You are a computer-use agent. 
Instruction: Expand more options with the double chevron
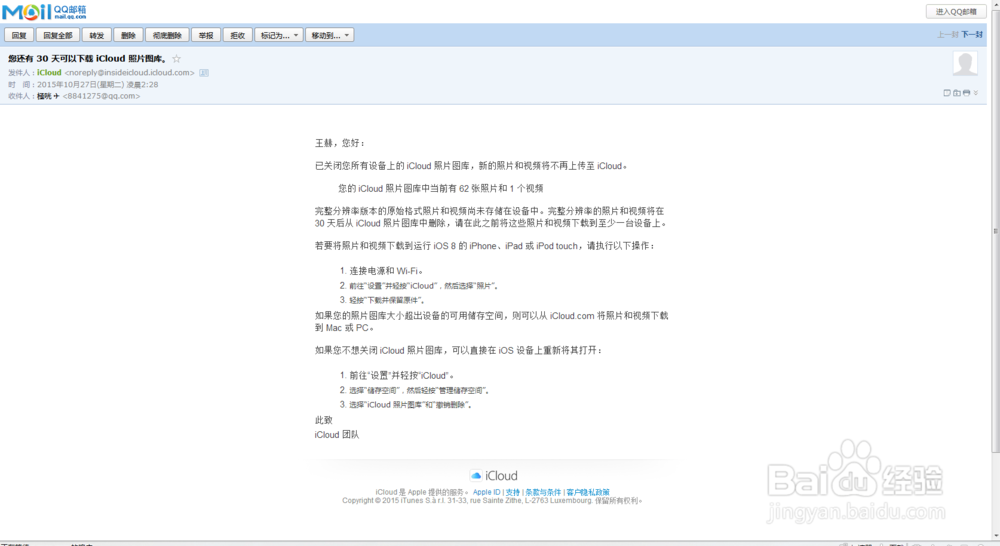pos(976,93)
